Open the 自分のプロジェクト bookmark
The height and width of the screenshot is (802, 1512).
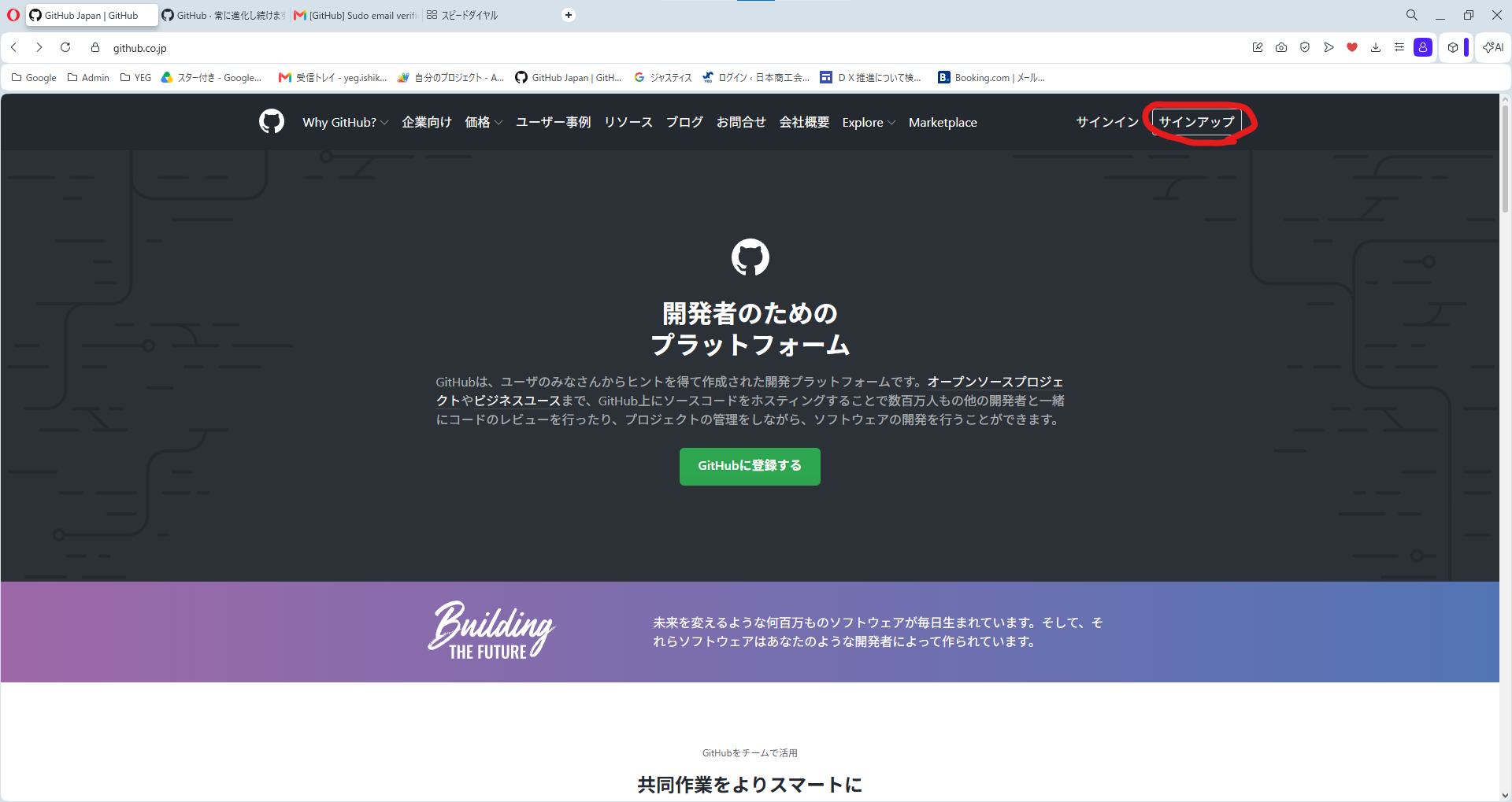tap(450, 77)
